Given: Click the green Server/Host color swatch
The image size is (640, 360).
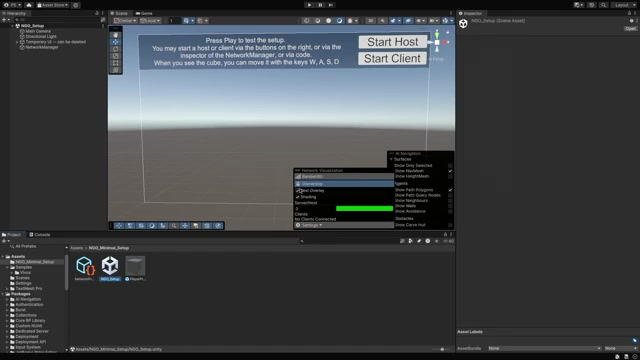Looking at the screenshot, I should tap(364, 209).
